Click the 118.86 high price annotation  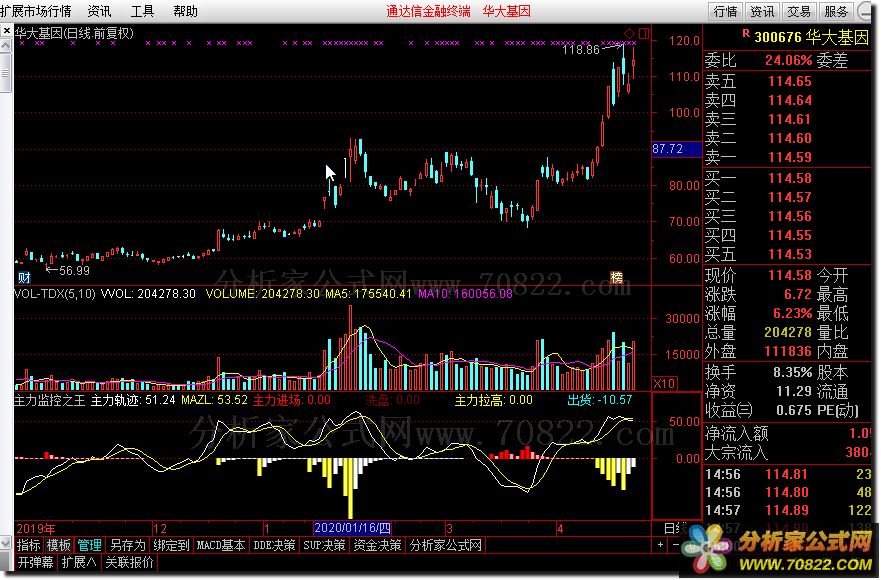click(x=580, y=49)
